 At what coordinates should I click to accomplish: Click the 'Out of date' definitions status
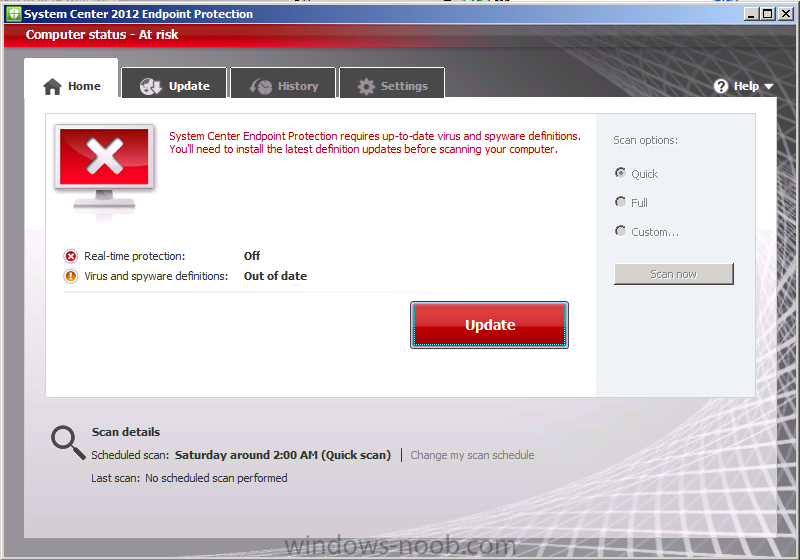(275, 276)
